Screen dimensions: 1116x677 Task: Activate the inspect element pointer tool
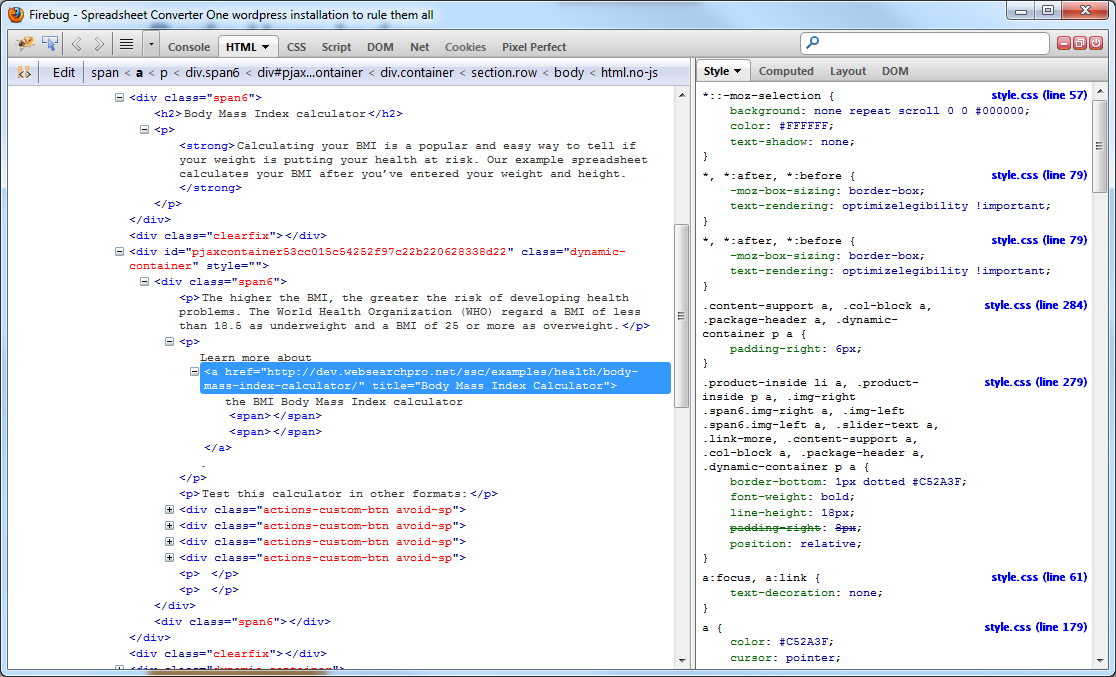click(50, 44)
